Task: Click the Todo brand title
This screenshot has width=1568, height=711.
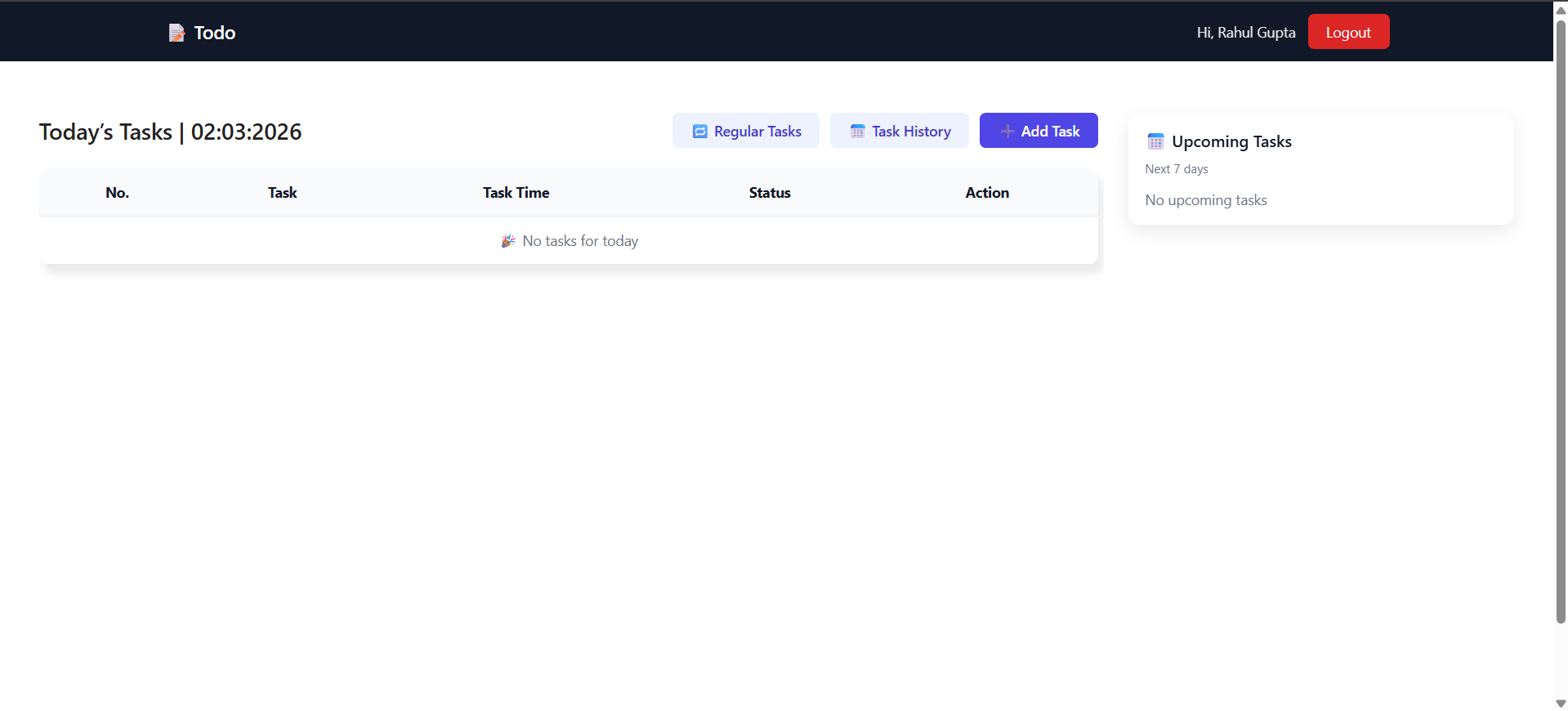Action: (x=215, y=33)
